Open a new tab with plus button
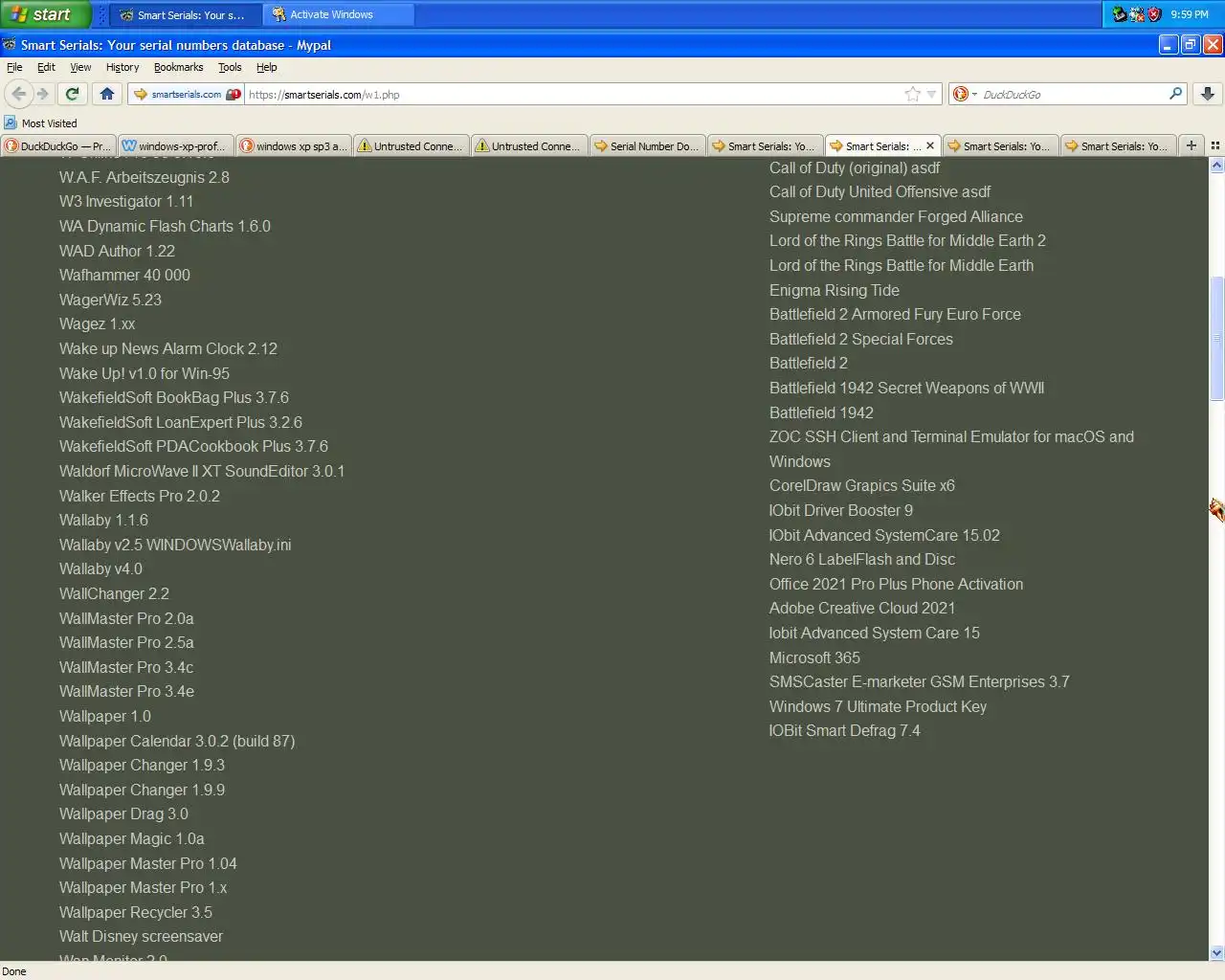This screenshot has width=1225, height=980. coord(1191,145)
